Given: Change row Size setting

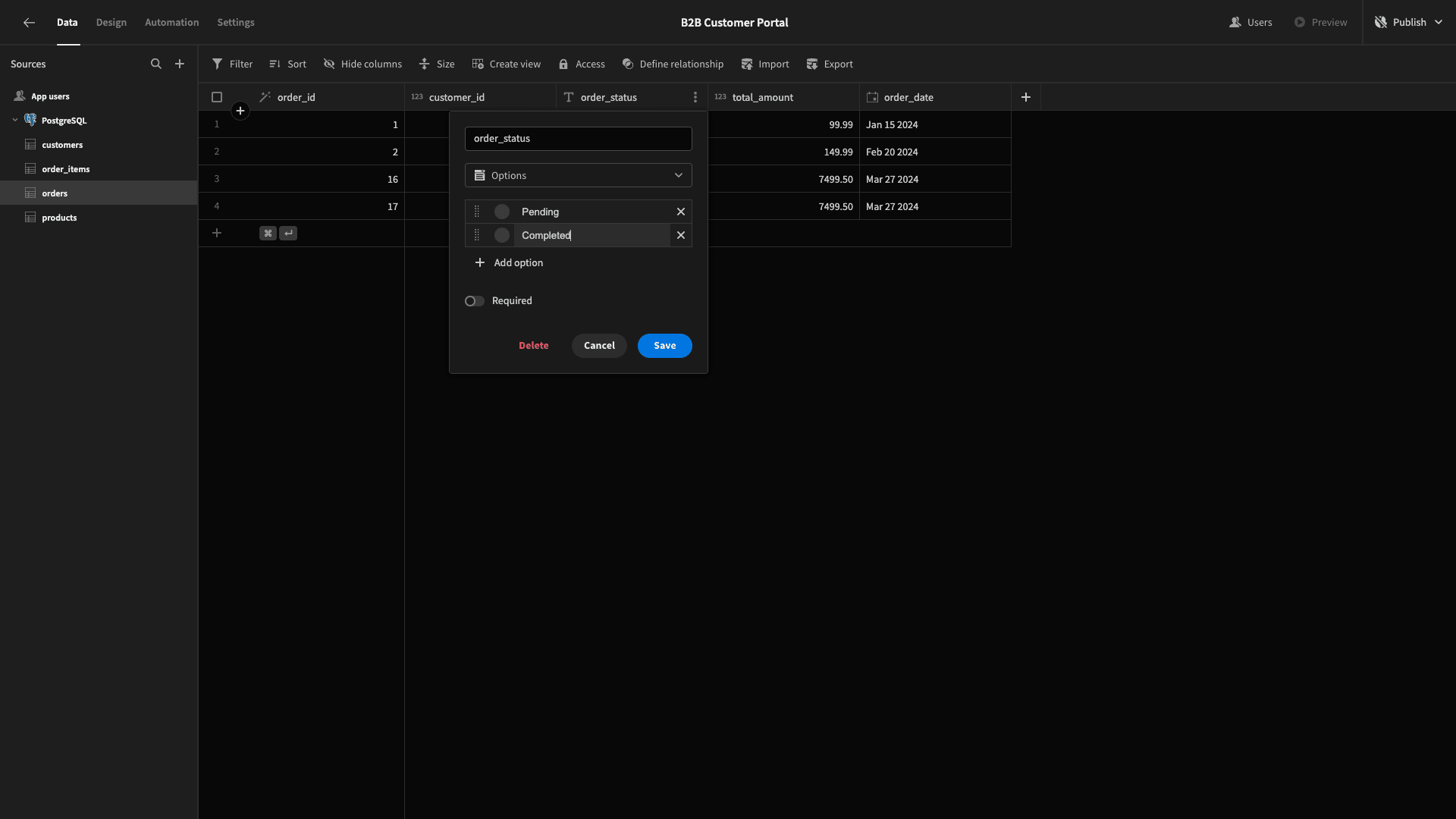Looking at the screenshot, I should (x=437, y=64).
